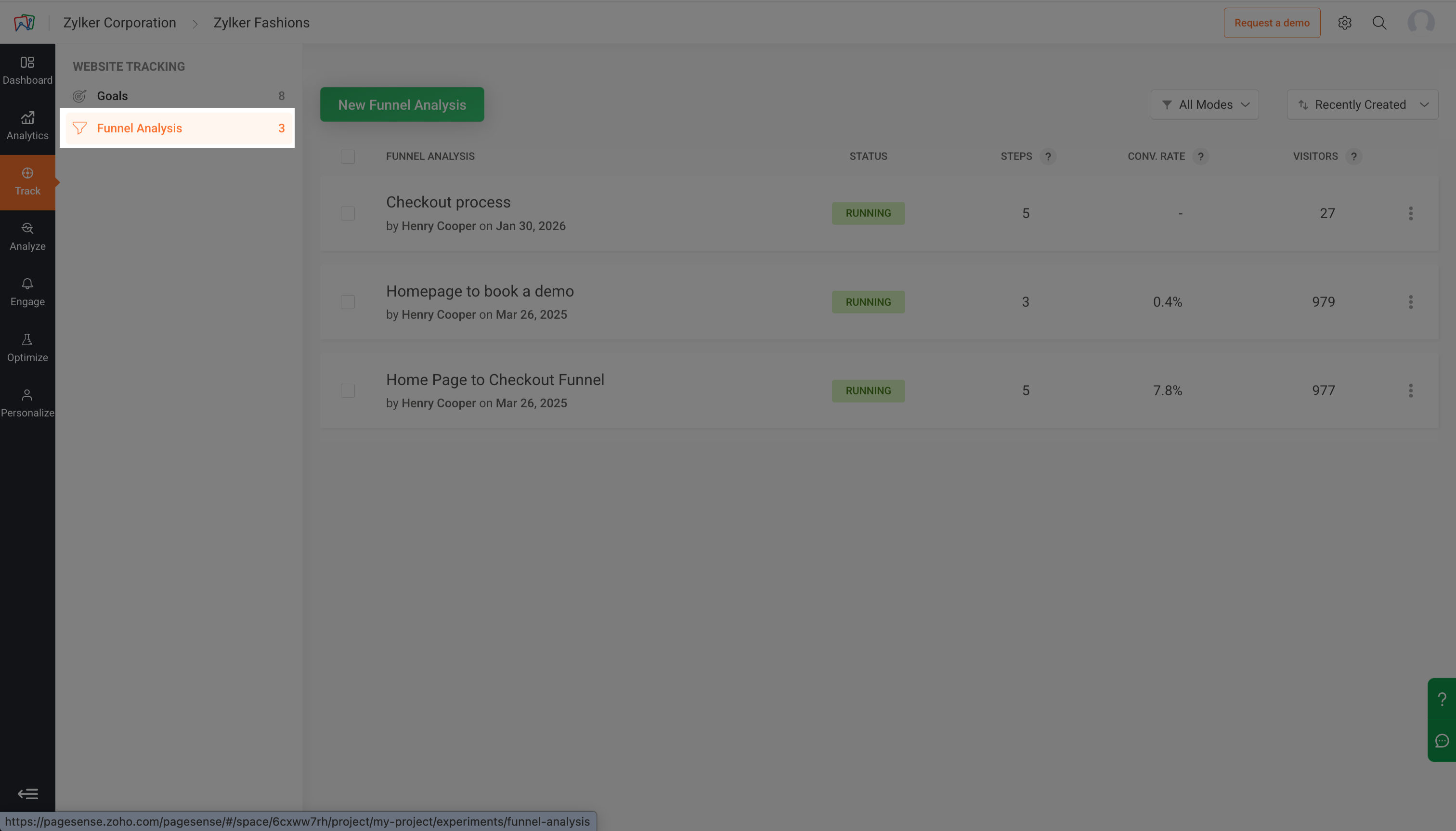This screenshot has height=831, width=1456.
Task: Open the Optimize flask icon section
Action: (x=27, y=348)
